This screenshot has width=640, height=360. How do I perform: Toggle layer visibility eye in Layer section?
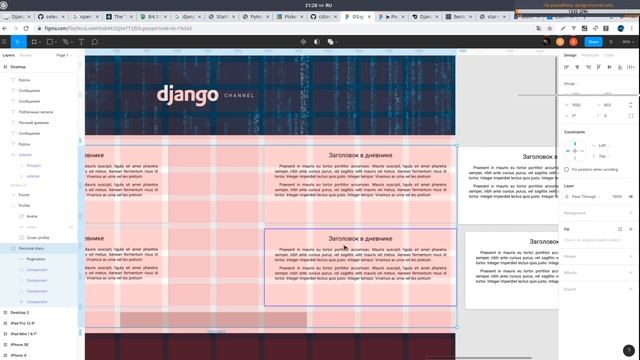coord(631,197)
